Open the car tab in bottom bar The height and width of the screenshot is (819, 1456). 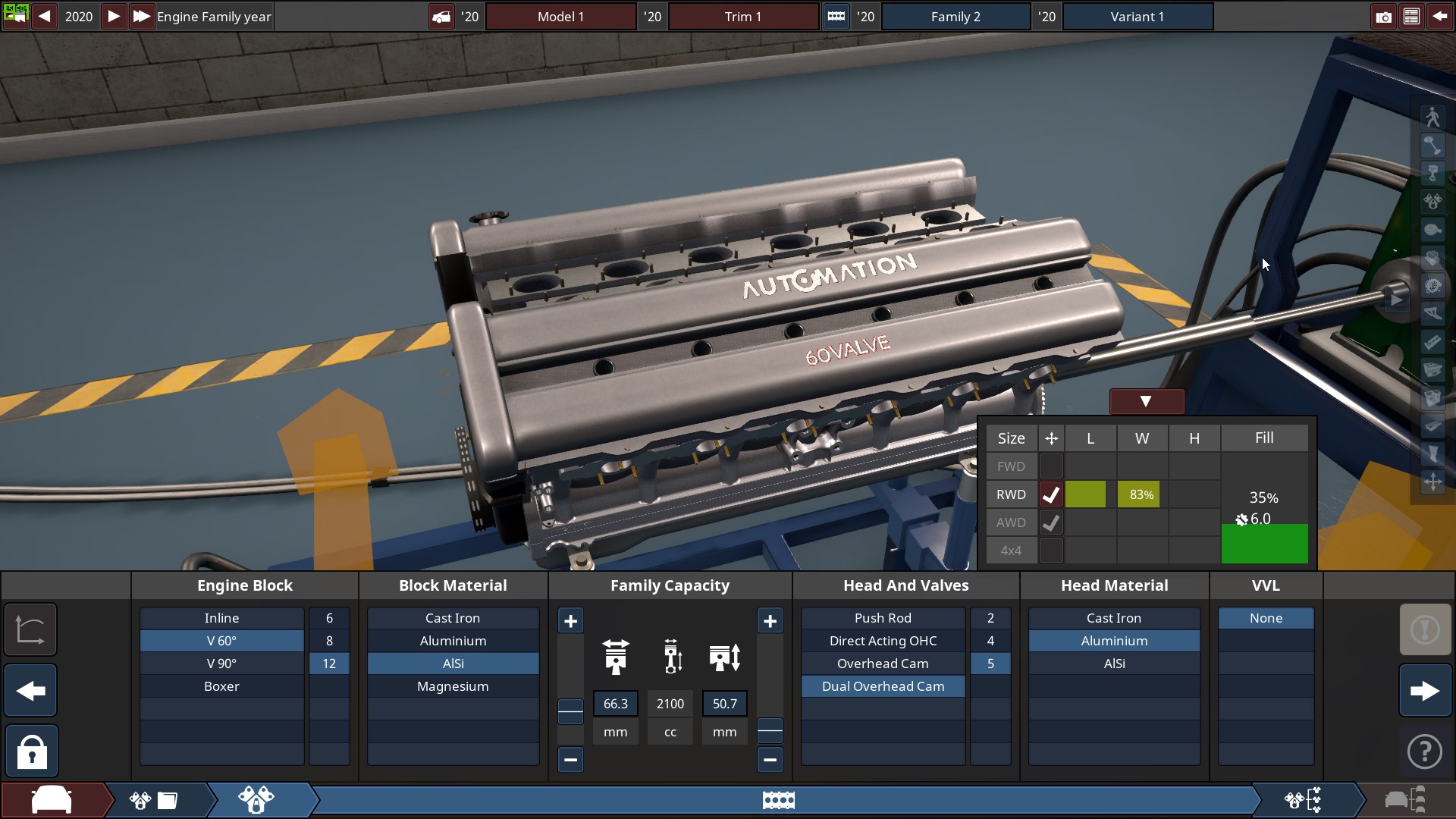tap(52, 799)
